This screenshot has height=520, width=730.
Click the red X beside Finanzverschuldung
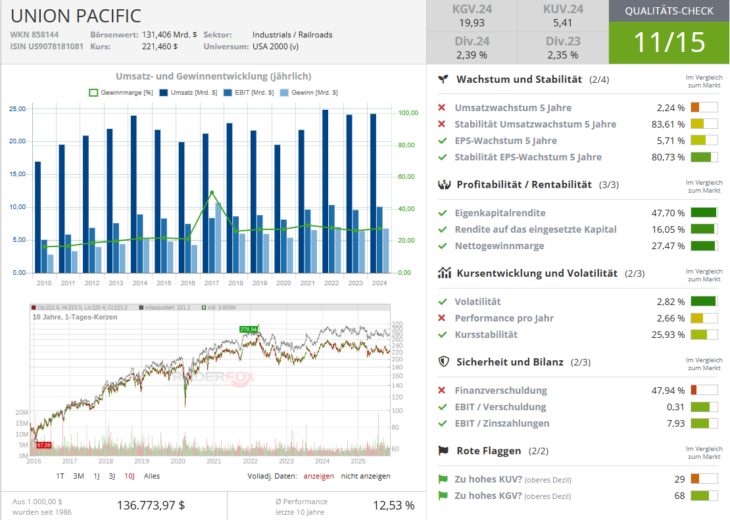(x=443, y=391)
